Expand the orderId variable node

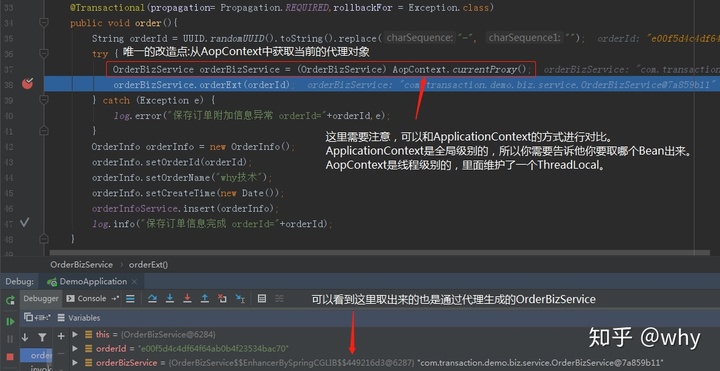[x=75, y=349]
